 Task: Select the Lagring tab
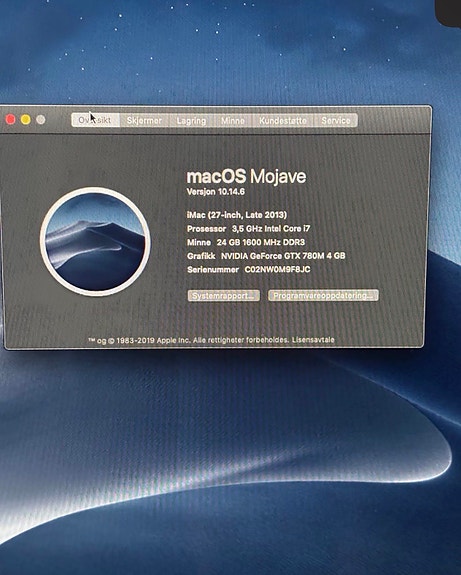click(191, 121)
